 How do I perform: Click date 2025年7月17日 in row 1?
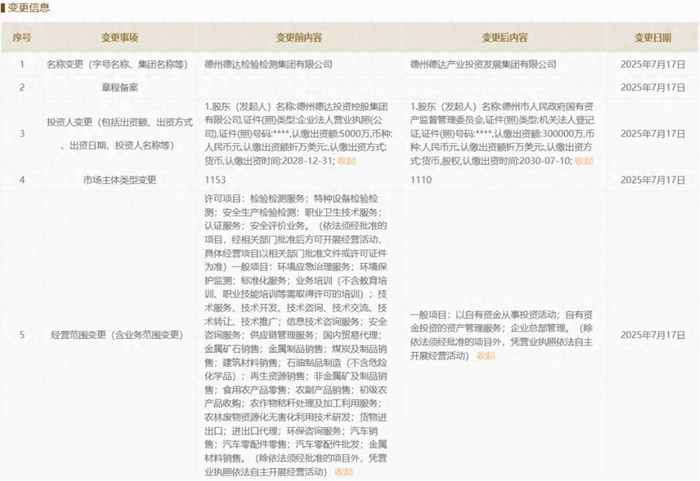click(x=653, y=64)
